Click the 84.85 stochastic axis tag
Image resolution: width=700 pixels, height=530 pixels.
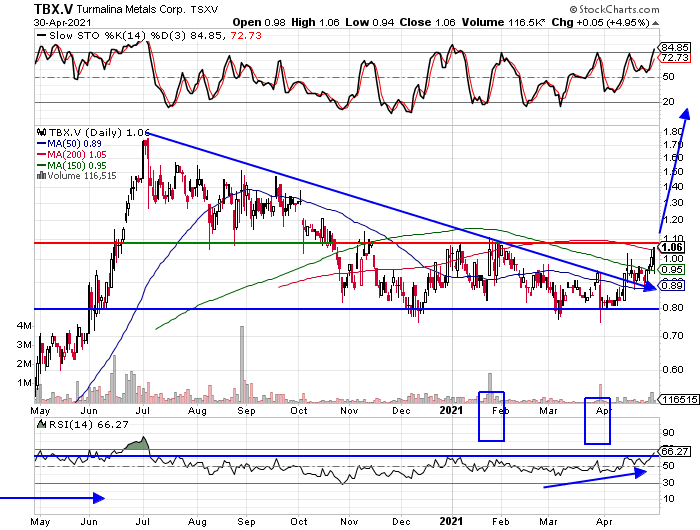click(675, 48)
